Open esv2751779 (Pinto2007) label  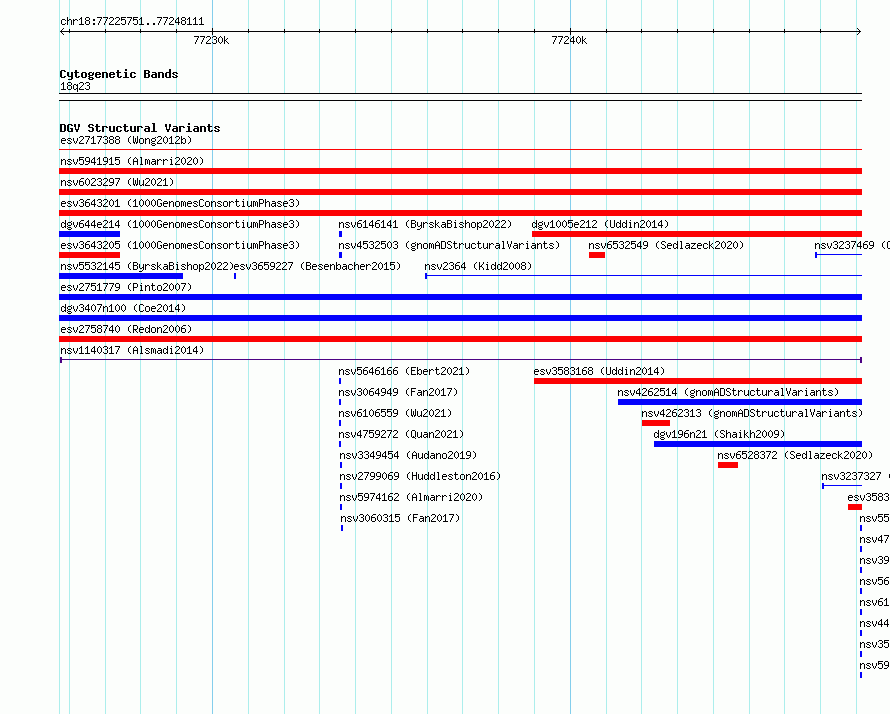pos(126,287)
